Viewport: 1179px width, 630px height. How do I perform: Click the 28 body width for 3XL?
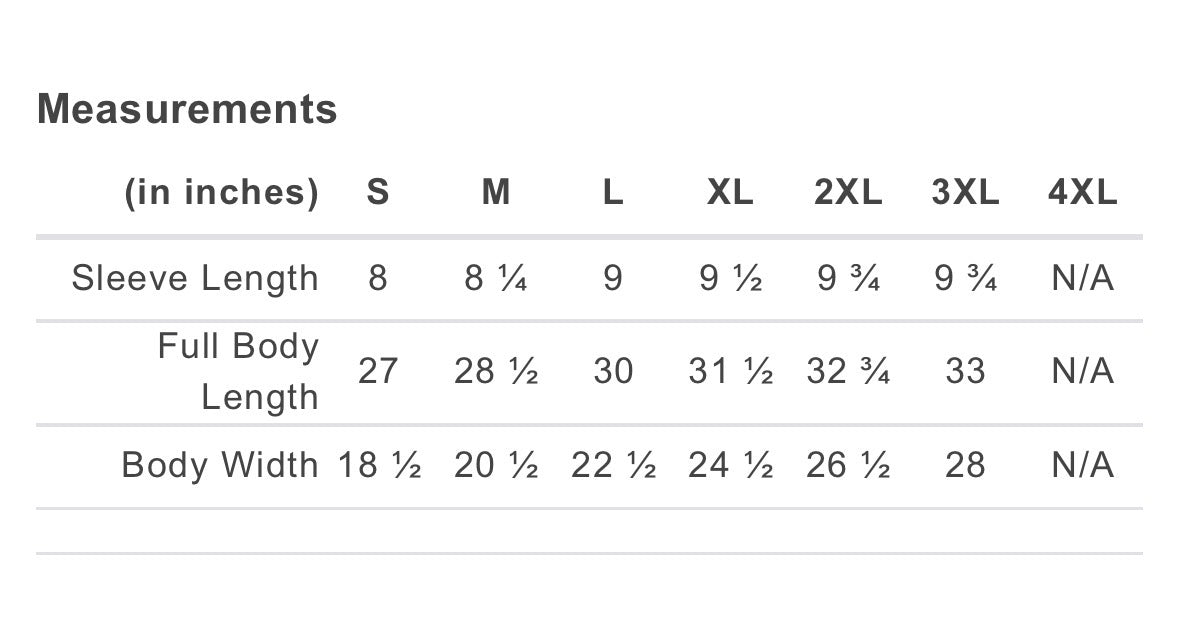pyautogui.click(x=965, y=465)
